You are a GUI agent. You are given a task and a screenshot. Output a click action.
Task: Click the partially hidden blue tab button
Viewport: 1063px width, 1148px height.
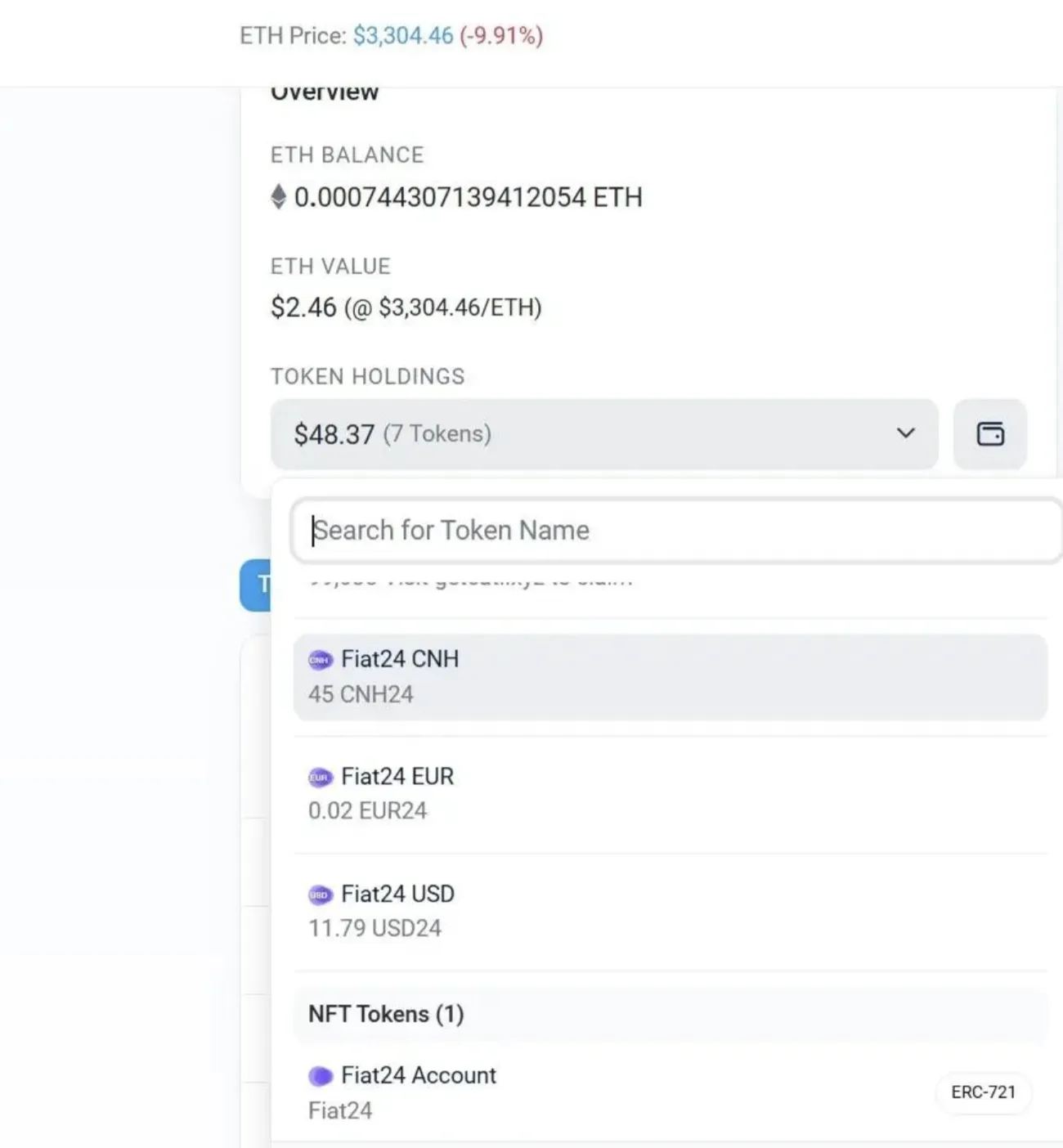[256, 585]
